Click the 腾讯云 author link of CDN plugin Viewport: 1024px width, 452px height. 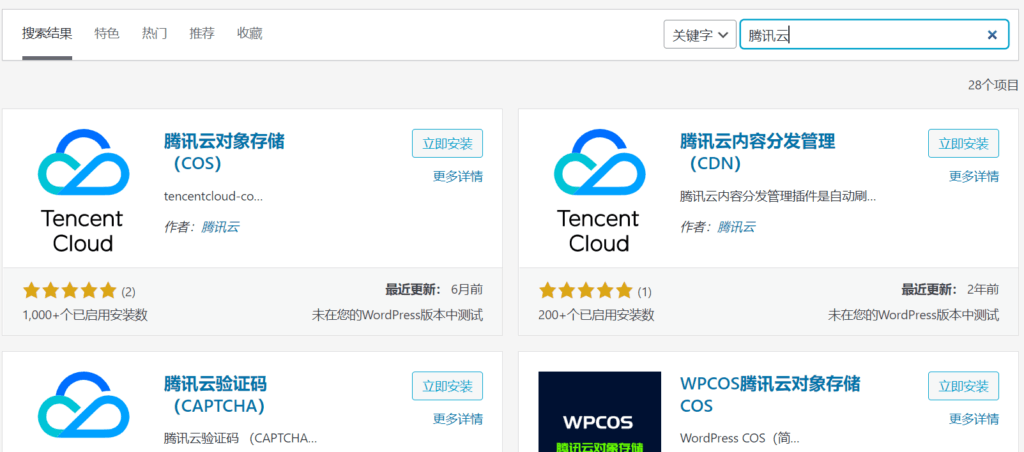pos(736,227)
